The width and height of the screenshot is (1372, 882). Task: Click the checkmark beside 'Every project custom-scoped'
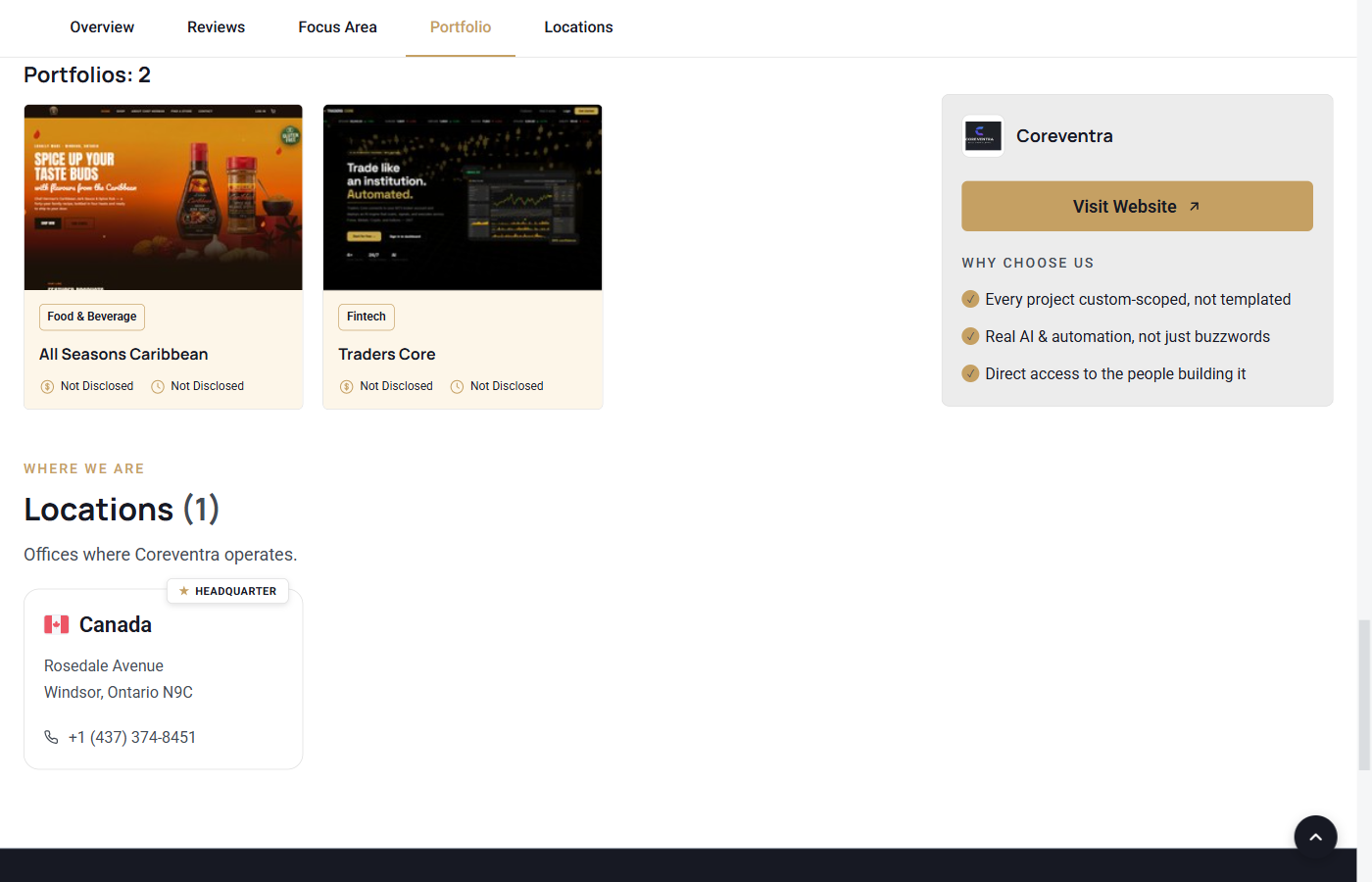tap(970, 299)
